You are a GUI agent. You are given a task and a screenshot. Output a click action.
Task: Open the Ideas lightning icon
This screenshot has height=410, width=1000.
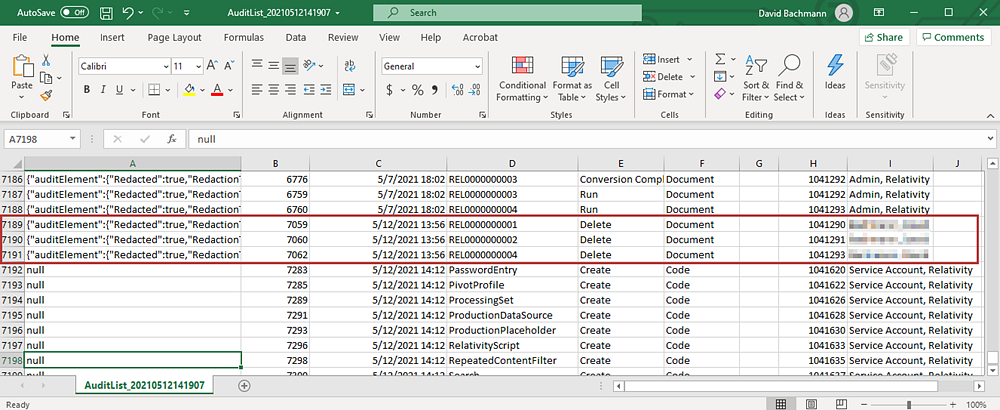click(x=835, y=66)
